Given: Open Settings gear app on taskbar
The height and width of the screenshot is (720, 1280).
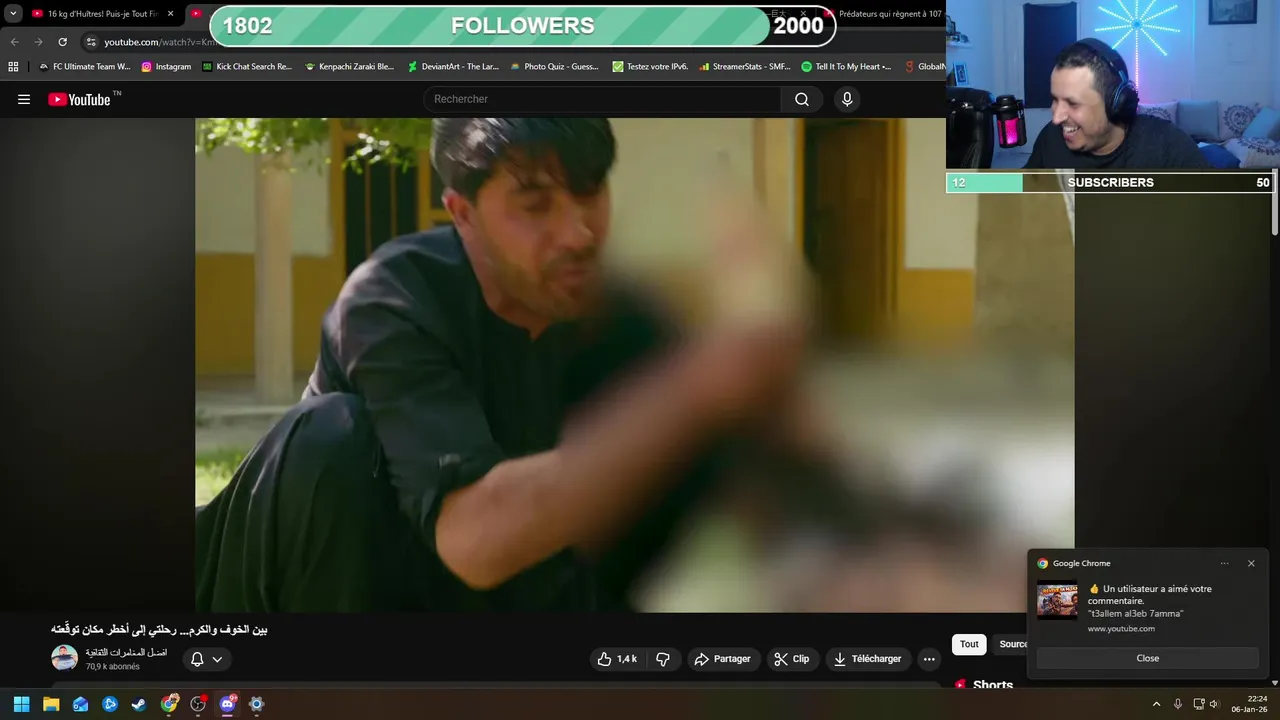Looking at the screenshot, I should (257, 704).
